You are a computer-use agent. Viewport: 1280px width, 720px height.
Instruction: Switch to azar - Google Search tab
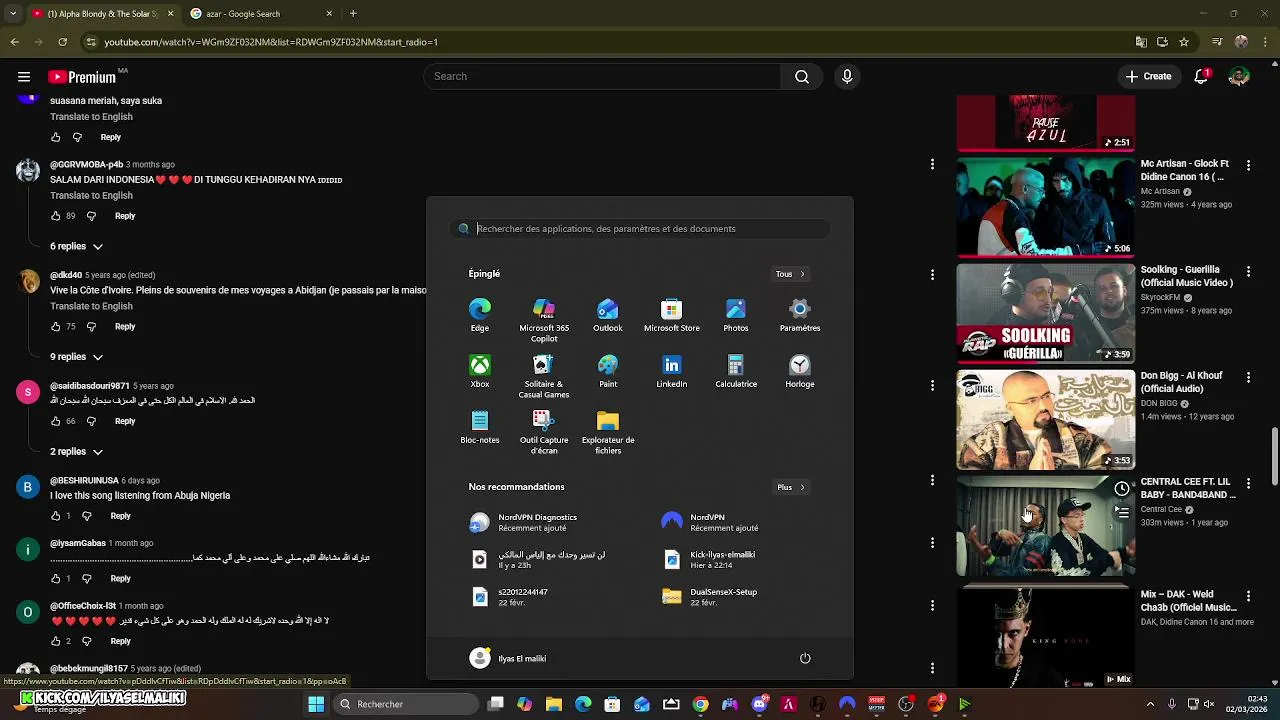click(x=263, y=14)
